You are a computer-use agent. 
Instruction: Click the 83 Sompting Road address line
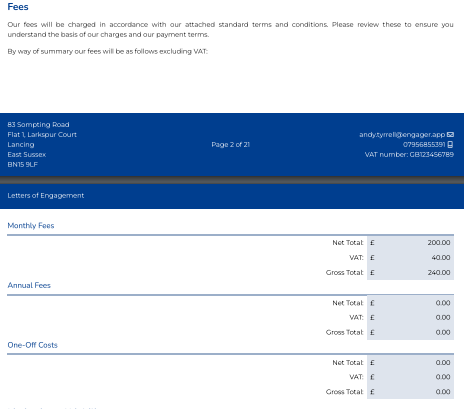[x=38, y=125]
